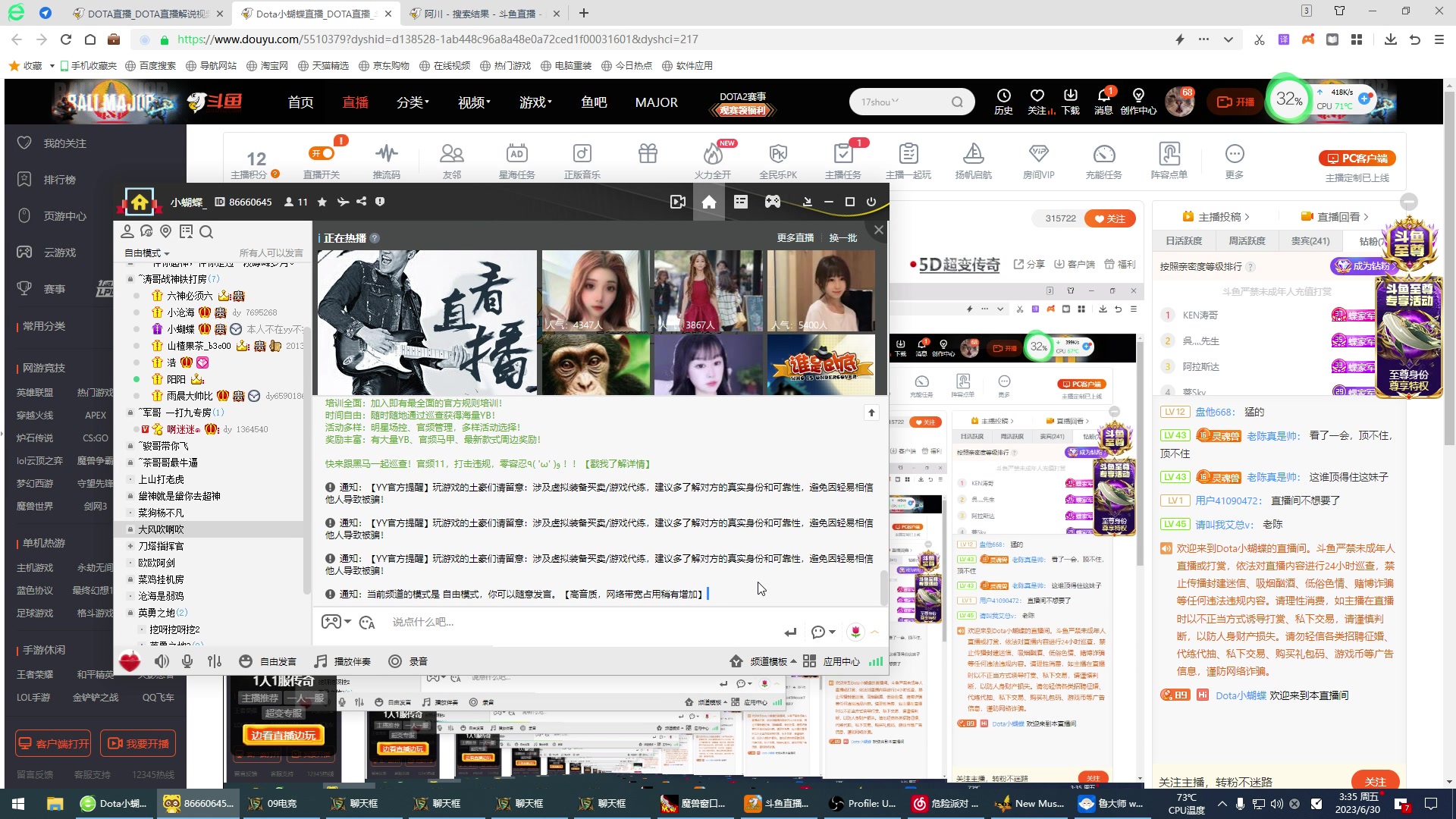Toggle 录音 recording in YY

[x=408, y=661]
